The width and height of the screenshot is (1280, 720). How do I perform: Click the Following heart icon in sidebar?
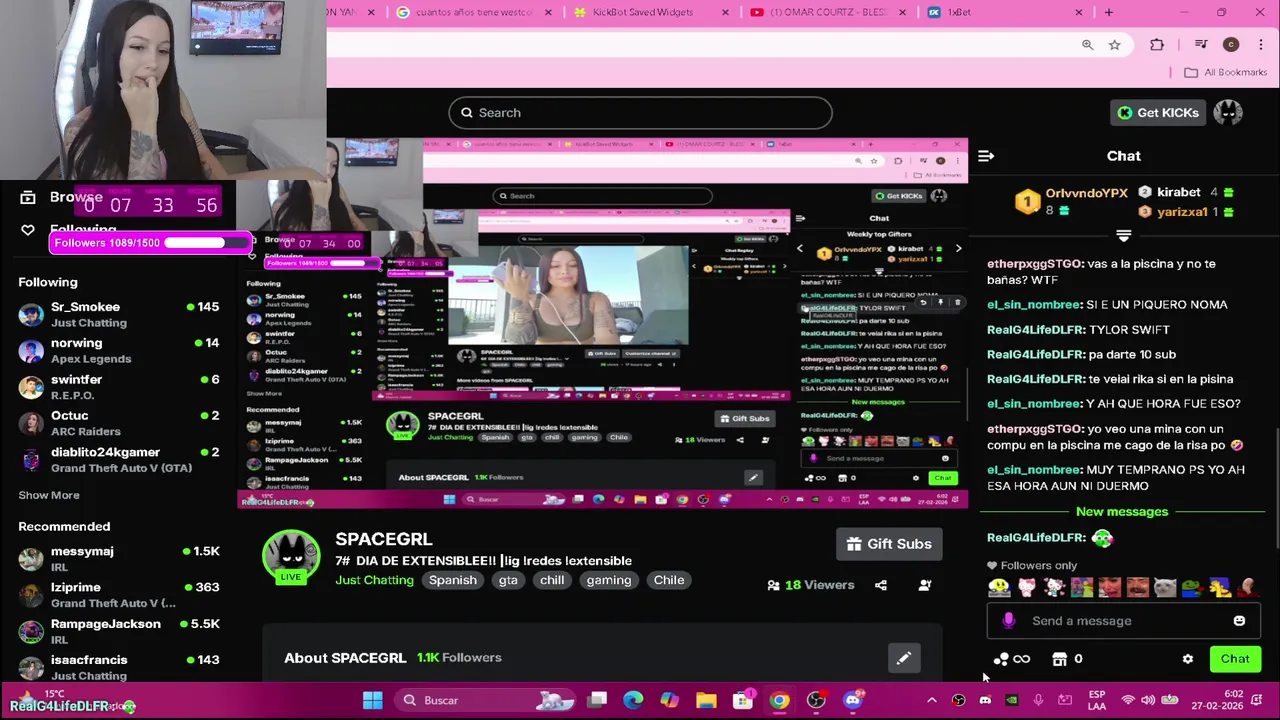coord(28,230)
